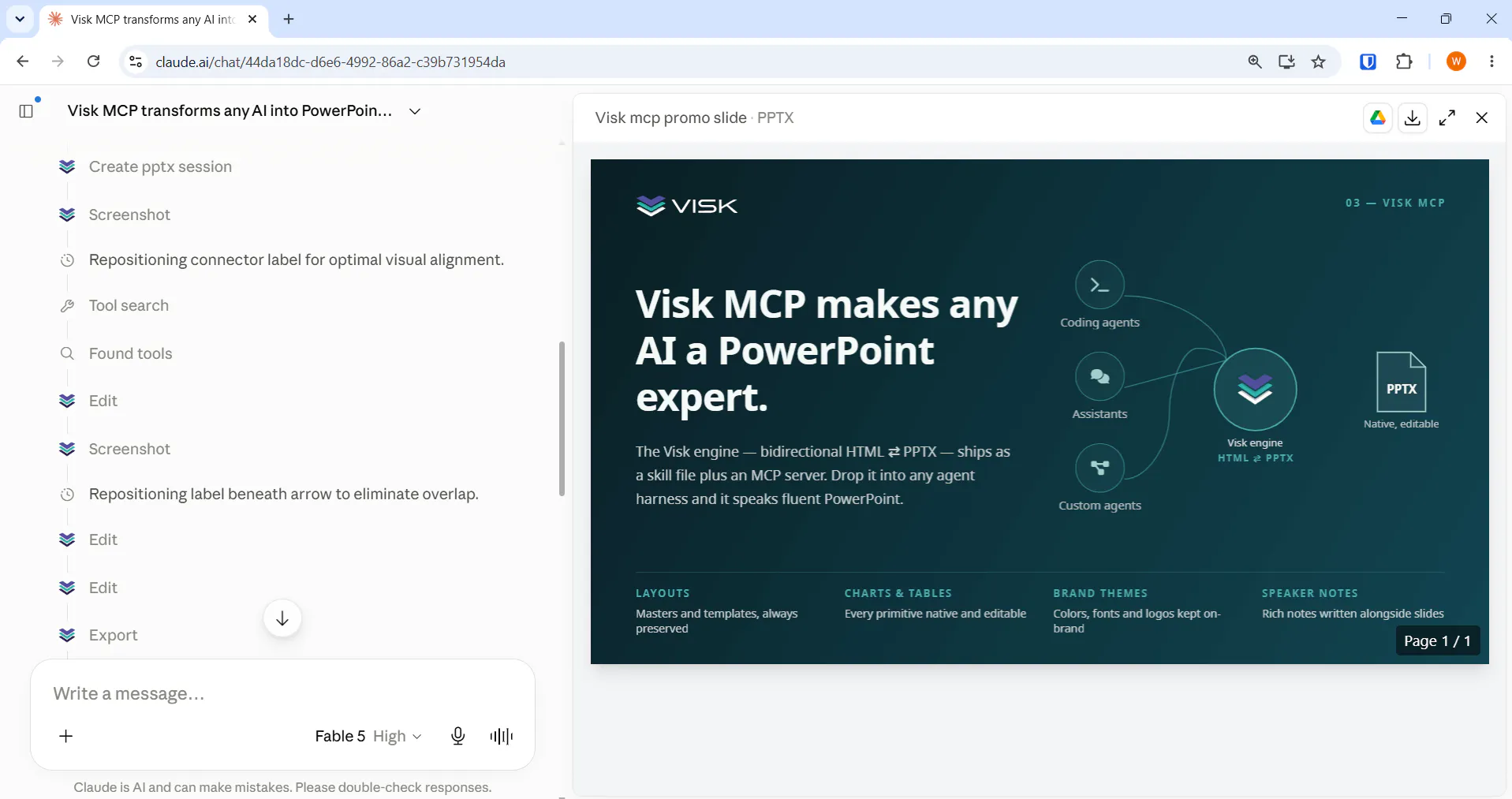
Task: Open the Screenshot step below Create pptx session
Action: click(x=129, y=215)
